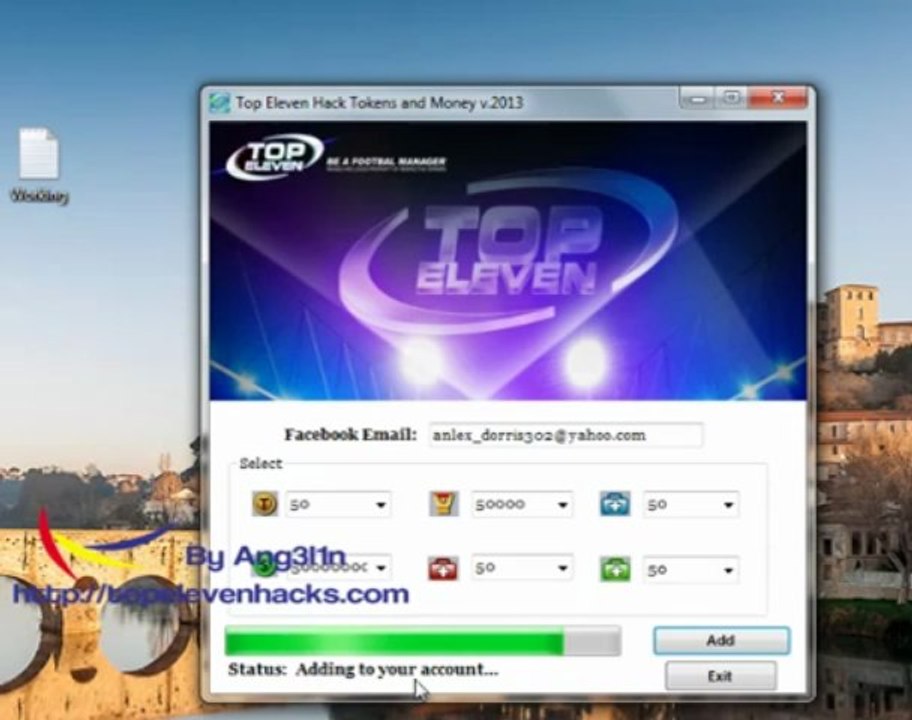Click the Add button
Screen dimensions: 912x720
pyautogui.click(x=721, y=640)
